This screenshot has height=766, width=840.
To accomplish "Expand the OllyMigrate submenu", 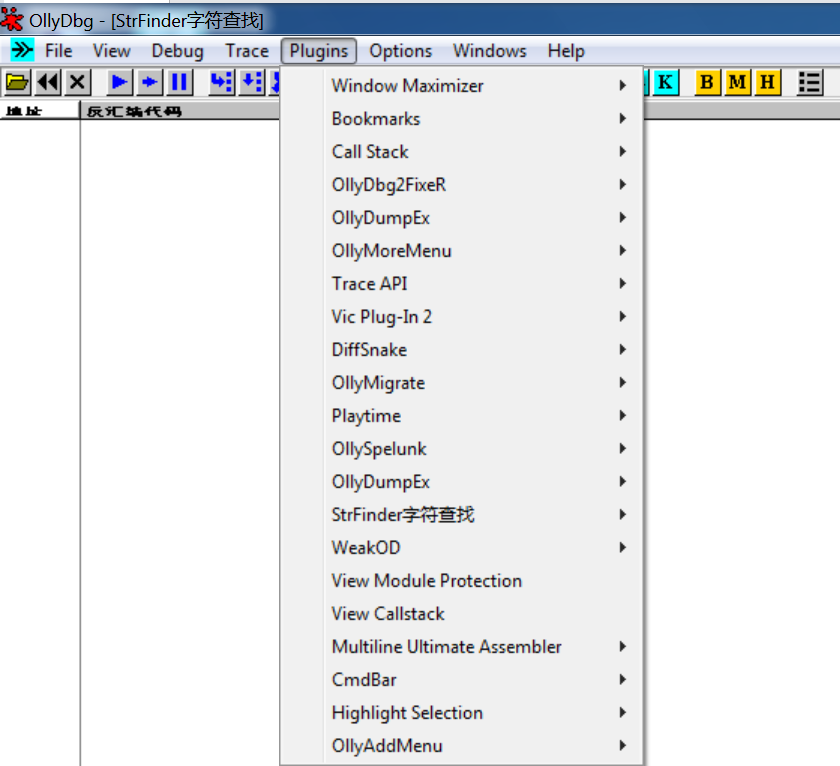I will tap(462, 382).
